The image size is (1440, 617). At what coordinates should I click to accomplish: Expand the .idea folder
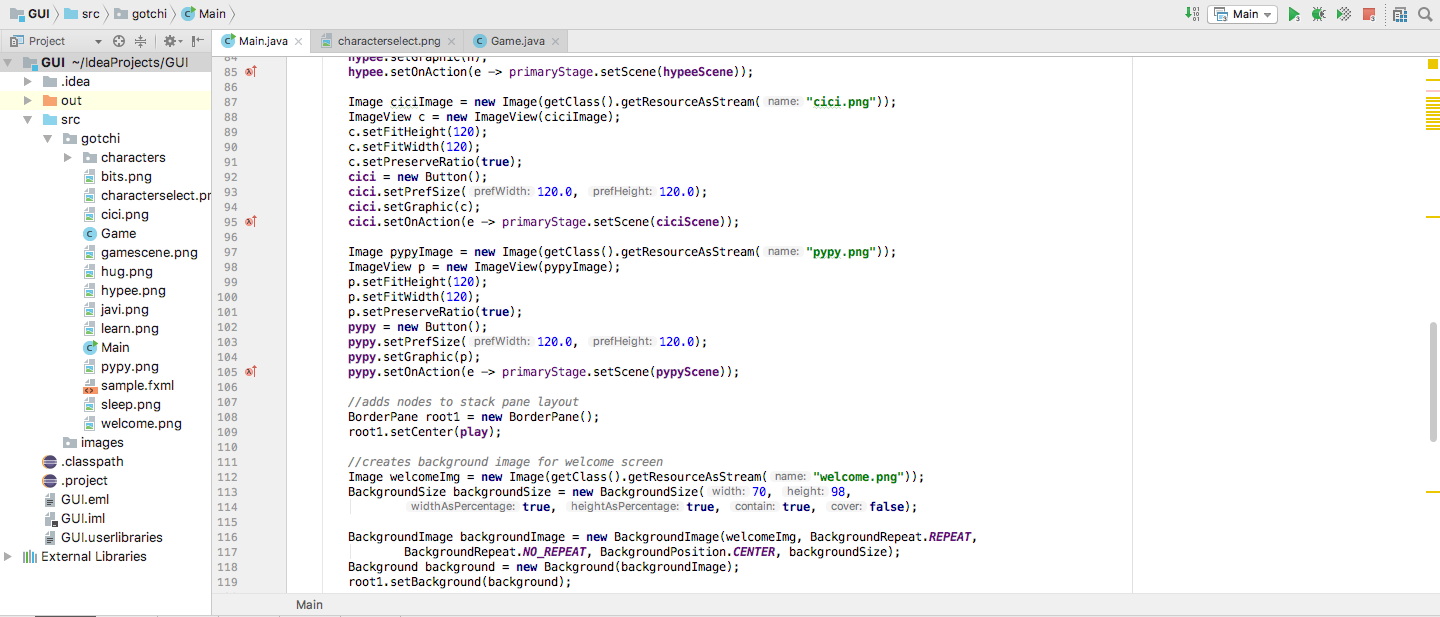click(x=28, y=81)
